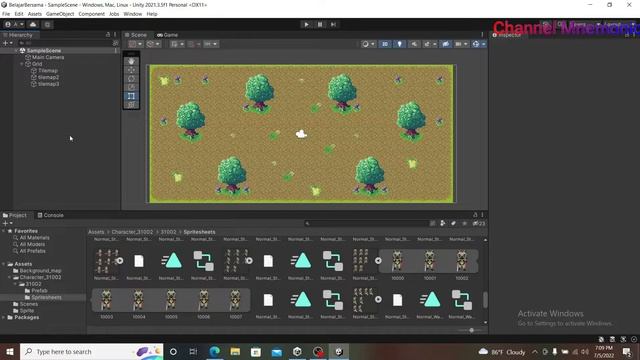Open the Component menu

(x=91, y=14)
